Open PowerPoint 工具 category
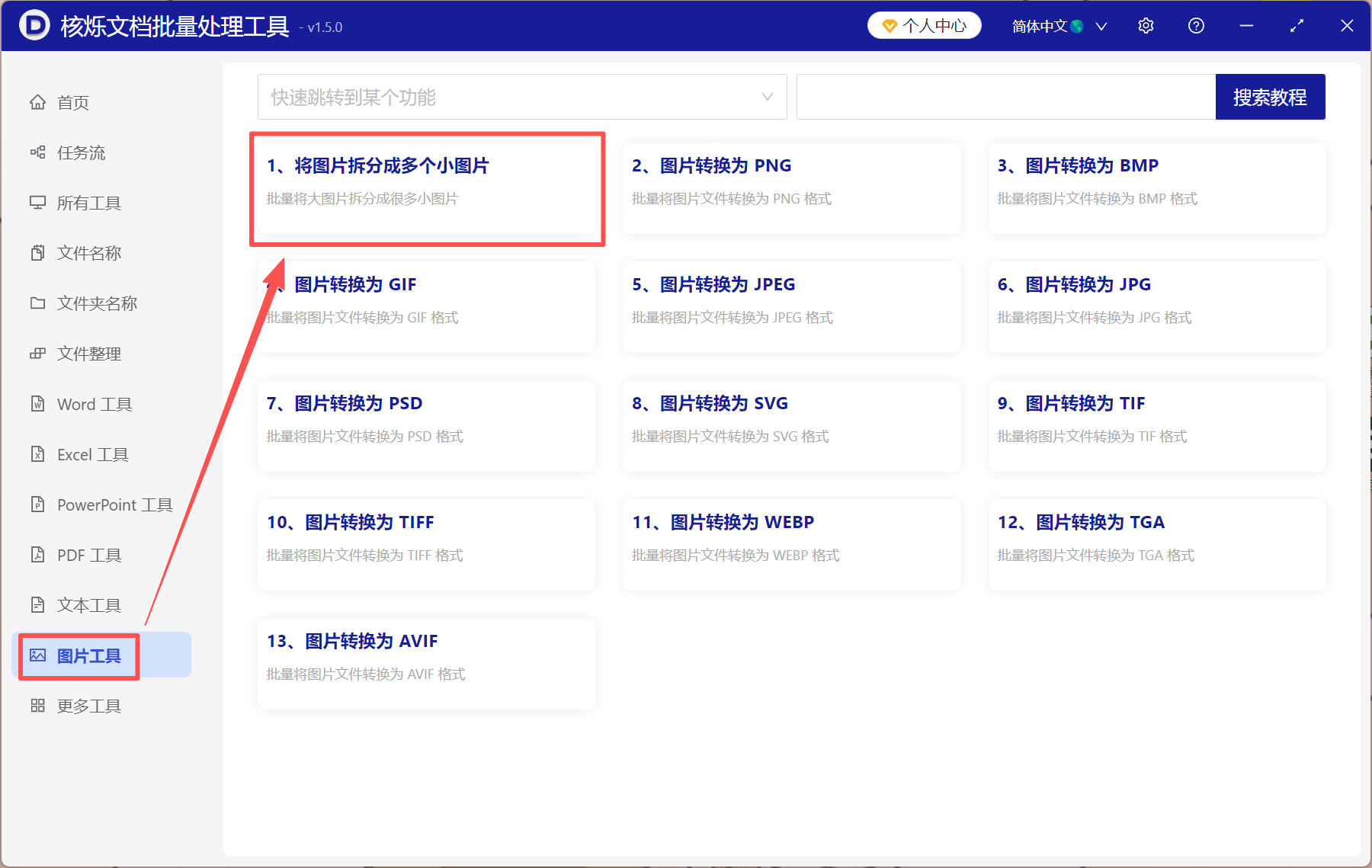 coord(115,504)
